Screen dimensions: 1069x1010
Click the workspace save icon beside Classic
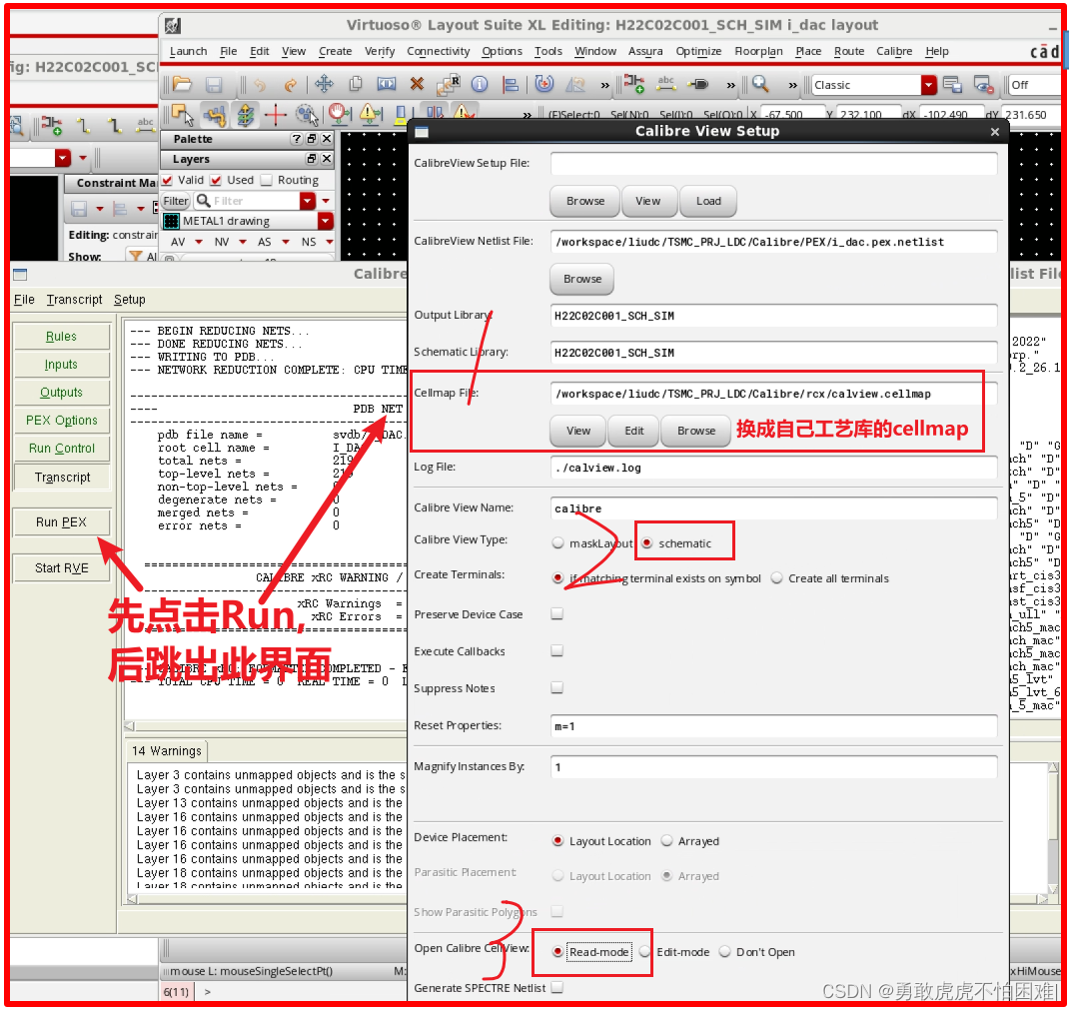coord(952,85)
